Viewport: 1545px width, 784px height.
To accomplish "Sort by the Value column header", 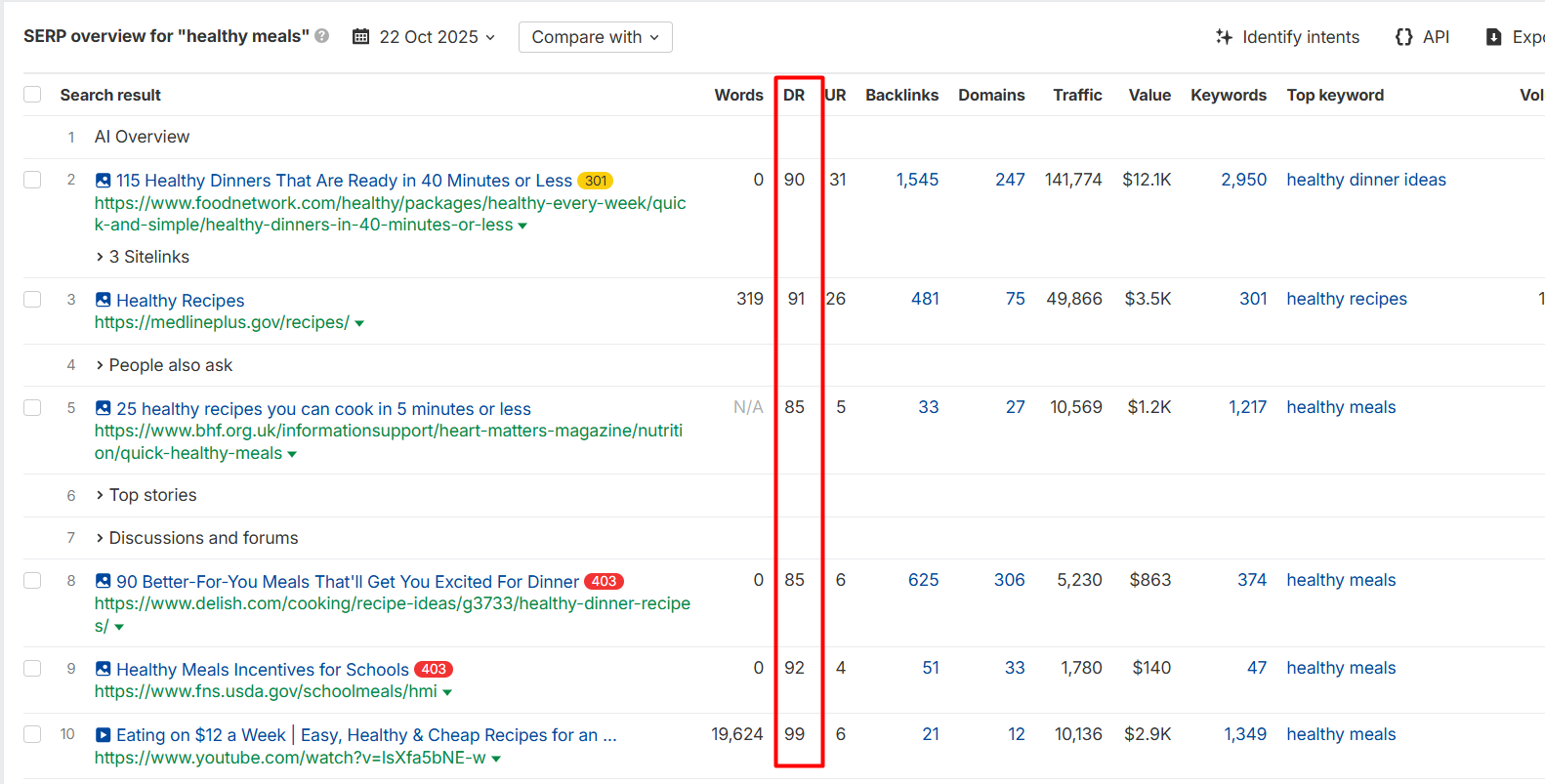I will (1149, 95).
